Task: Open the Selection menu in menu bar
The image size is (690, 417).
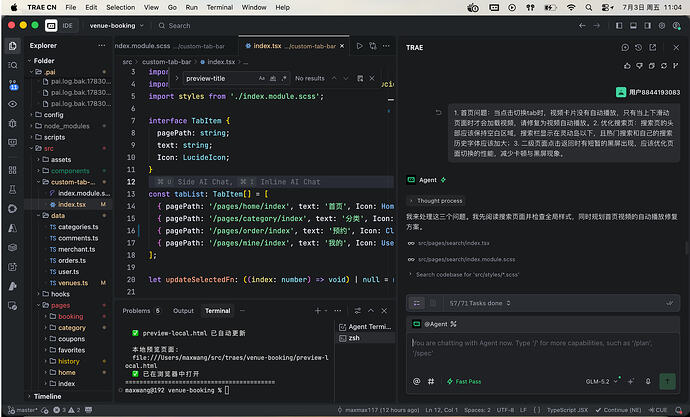Action: click(121, 7)
